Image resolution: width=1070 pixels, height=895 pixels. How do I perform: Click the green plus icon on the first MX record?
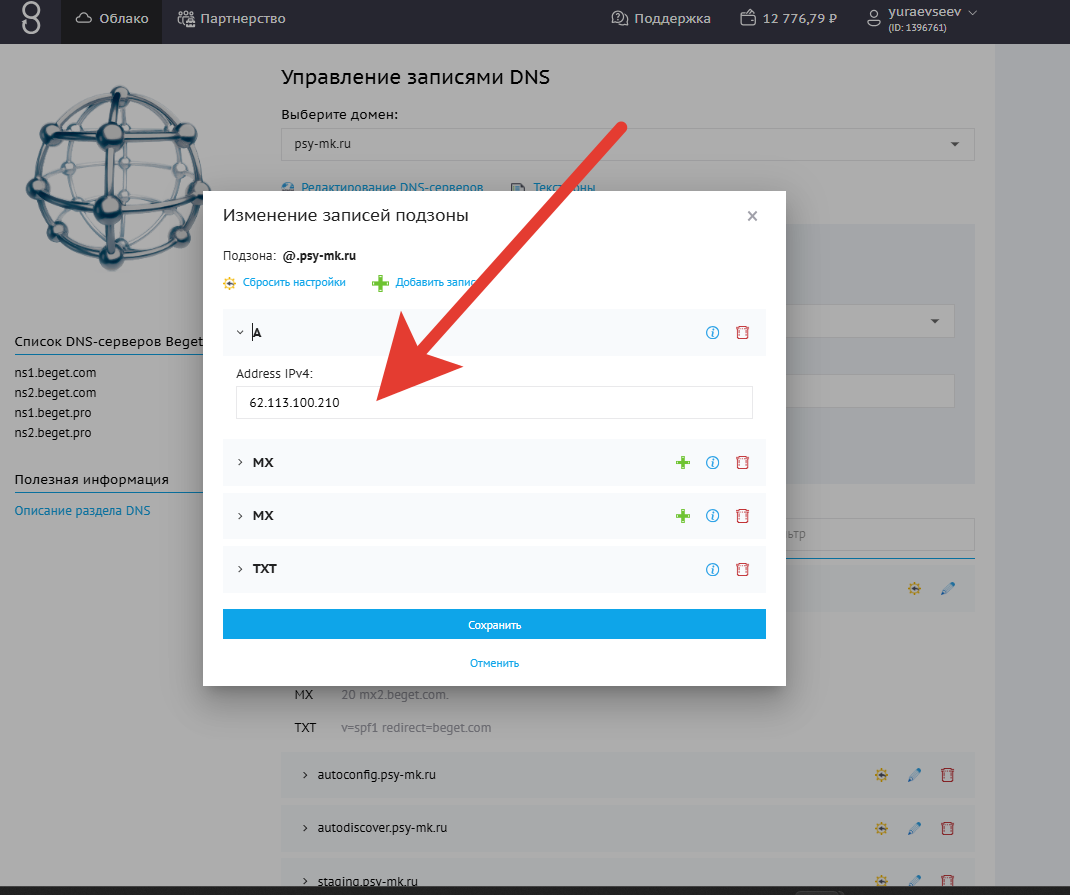point(683,463)
